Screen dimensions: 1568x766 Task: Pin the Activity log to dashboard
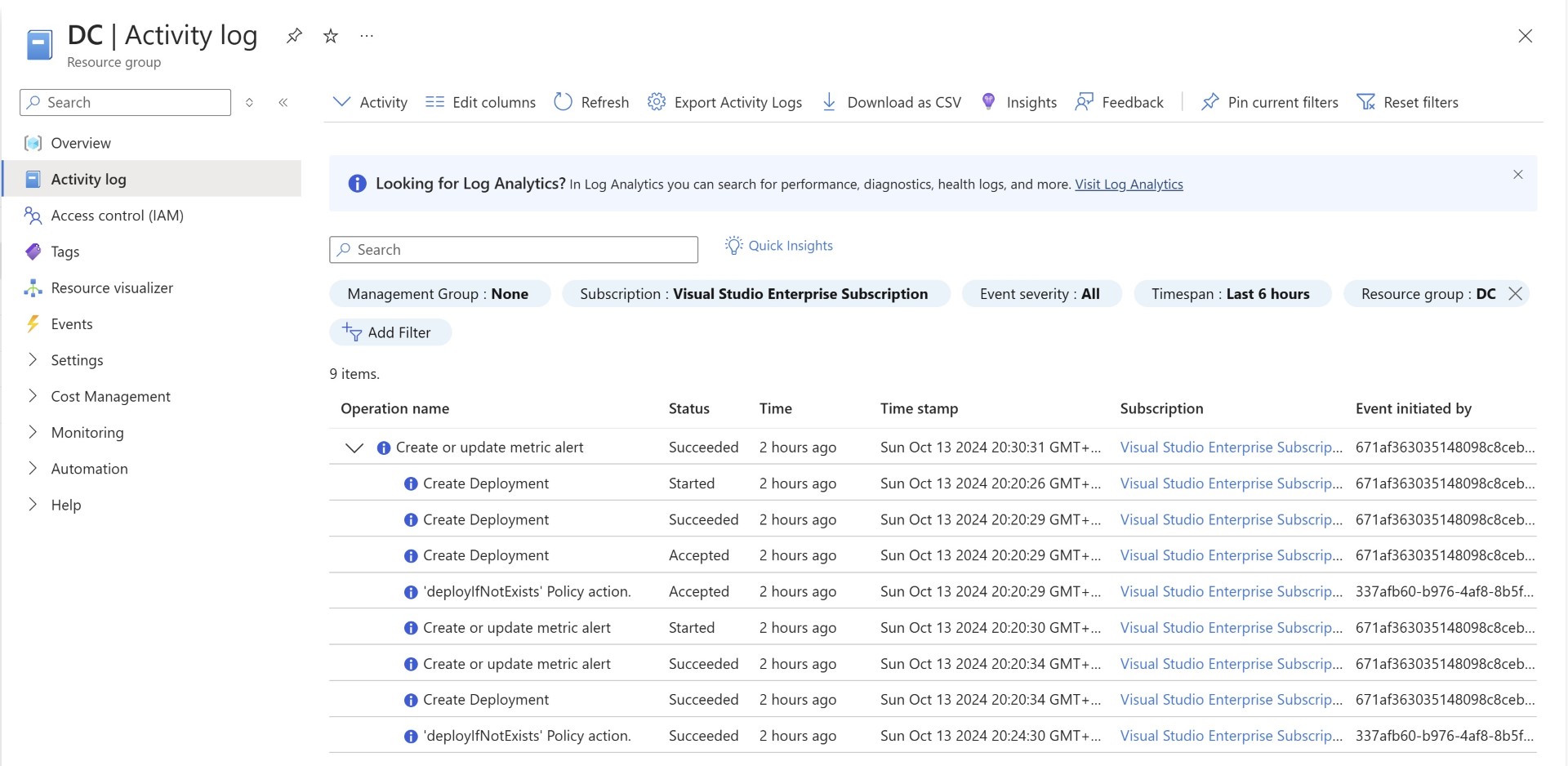pyautogui.click(x=294, y=36)
